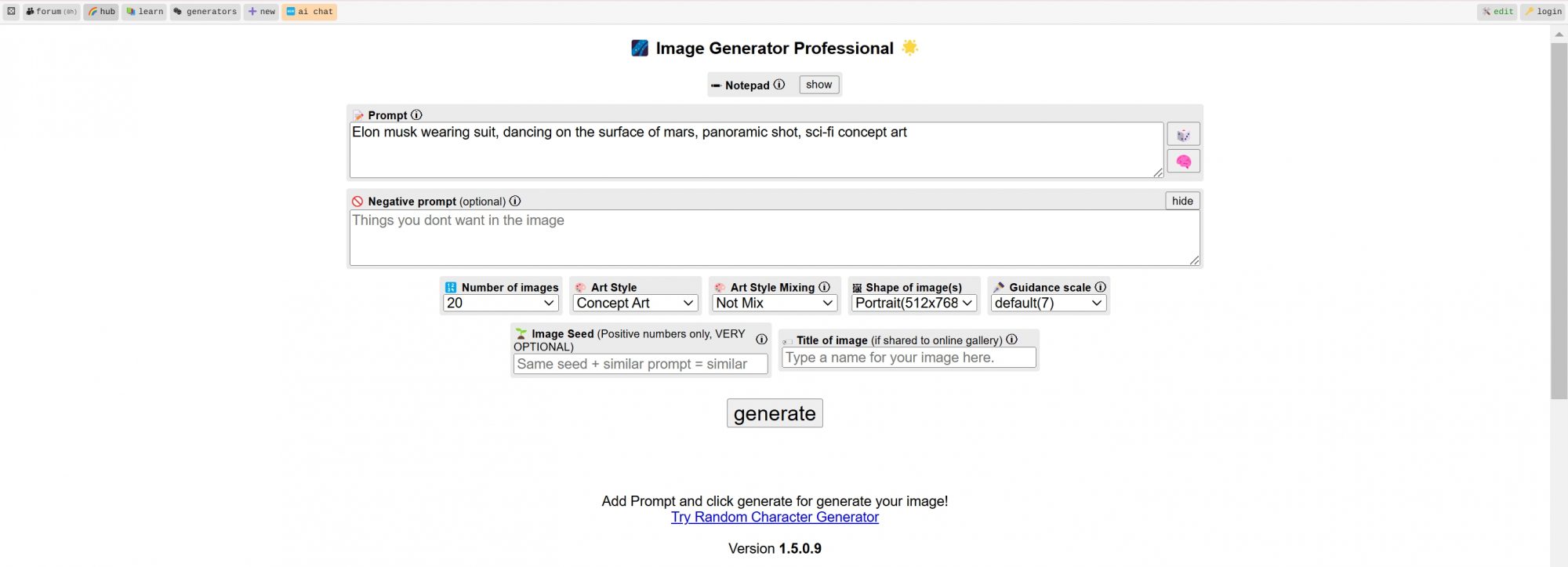
Task: Click the dice random prompt icon
Action: 1183,134
